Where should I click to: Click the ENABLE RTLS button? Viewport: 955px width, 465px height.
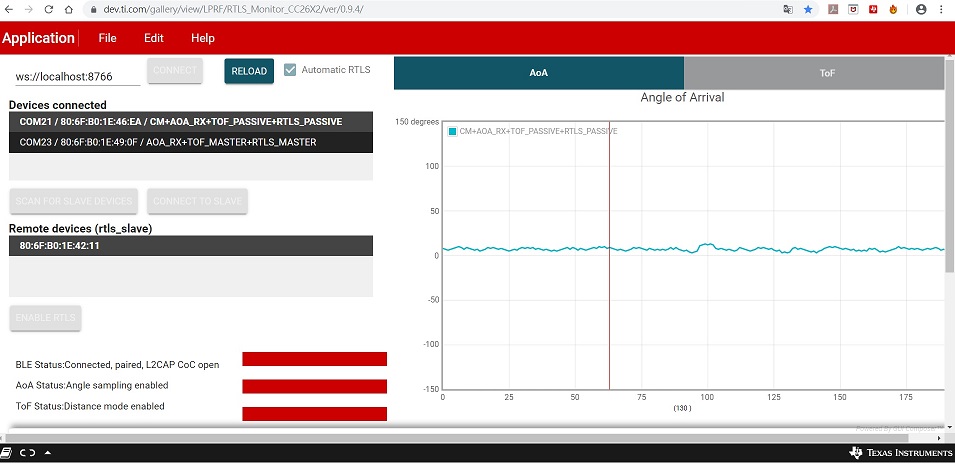click(x=46, y=318)
